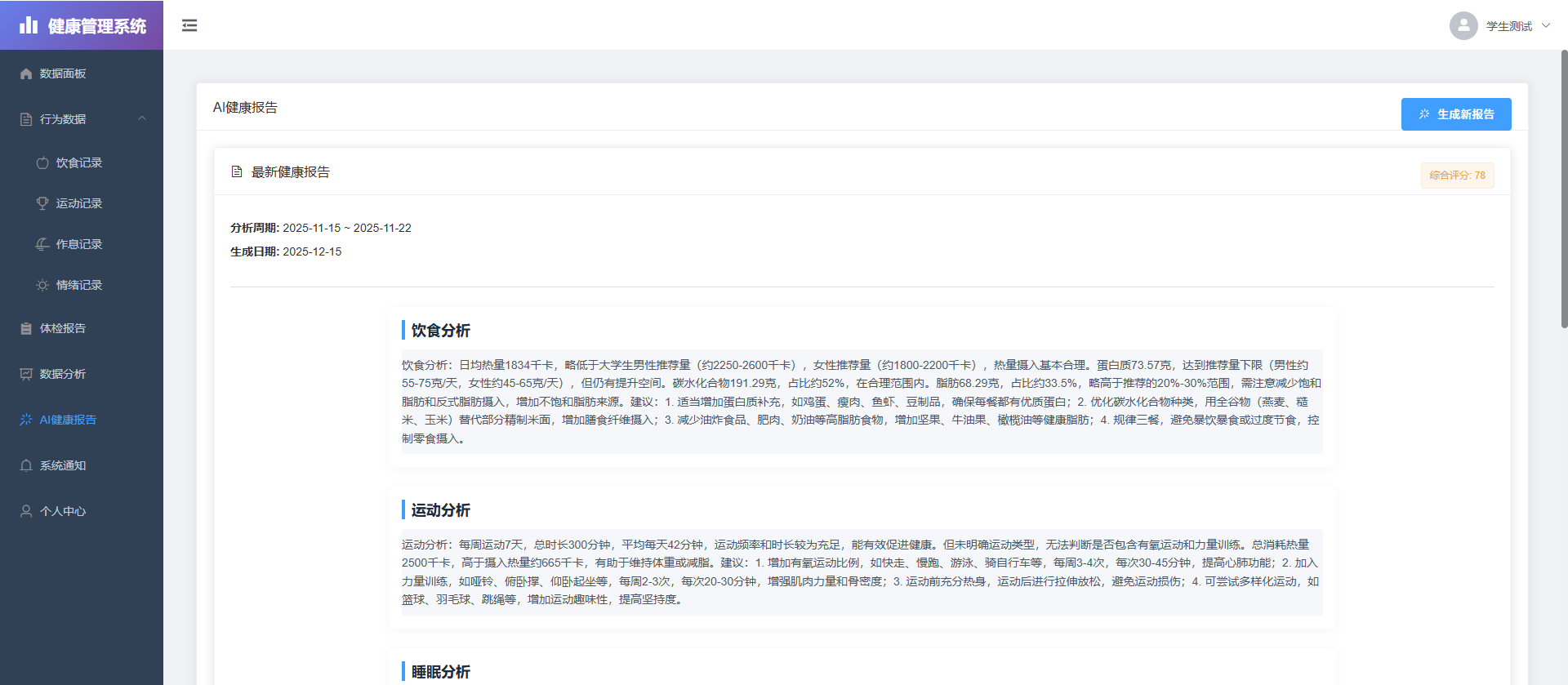Click the 运动分析 paragraph text
Image resolution: width=1568 pixels, height=685 pixels.
click(862, 572)
